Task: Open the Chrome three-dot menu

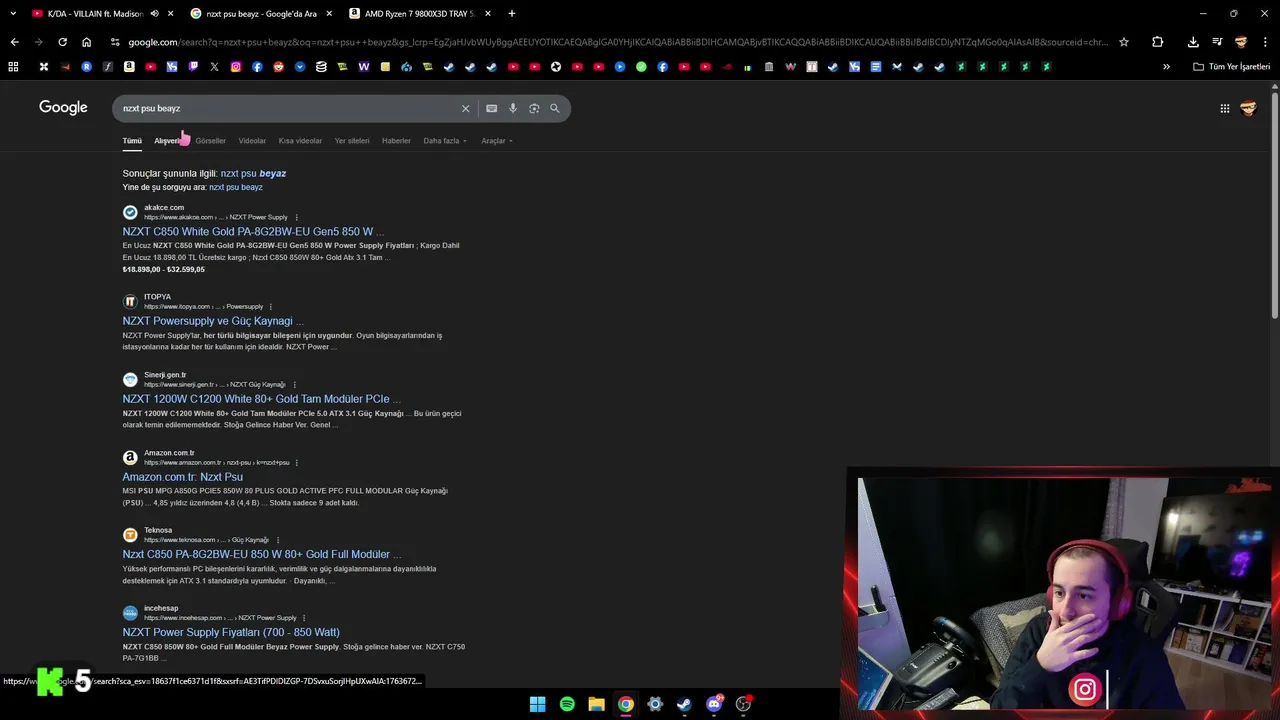Action: tap(1265, 42)
